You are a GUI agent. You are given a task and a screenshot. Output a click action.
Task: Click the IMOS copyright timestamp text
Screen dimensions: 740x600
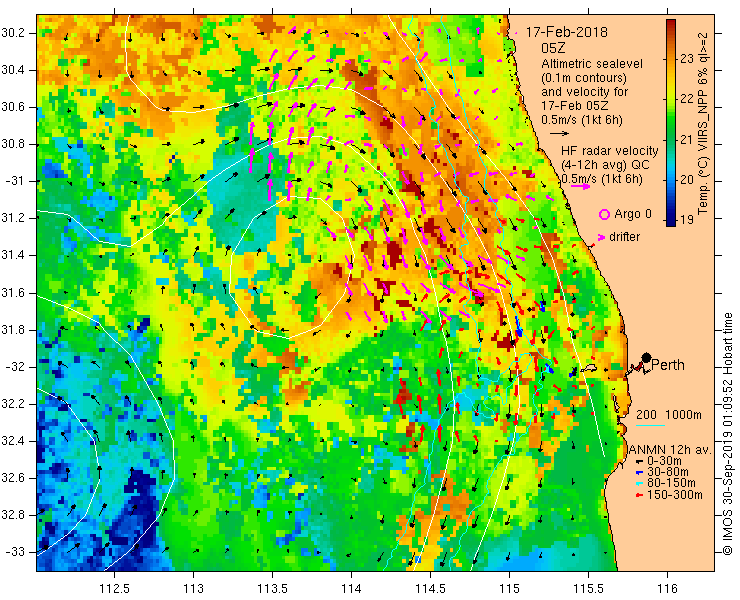727,433
